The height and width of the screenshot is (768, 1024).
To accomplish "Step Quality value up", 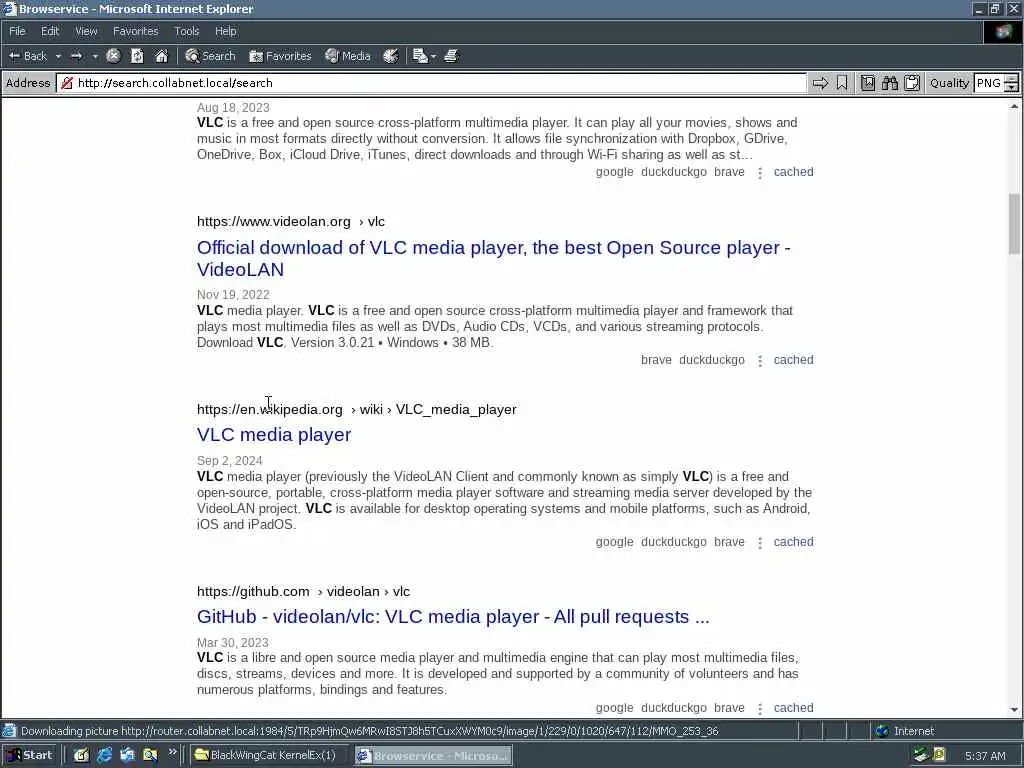I will click(1011, 78).
